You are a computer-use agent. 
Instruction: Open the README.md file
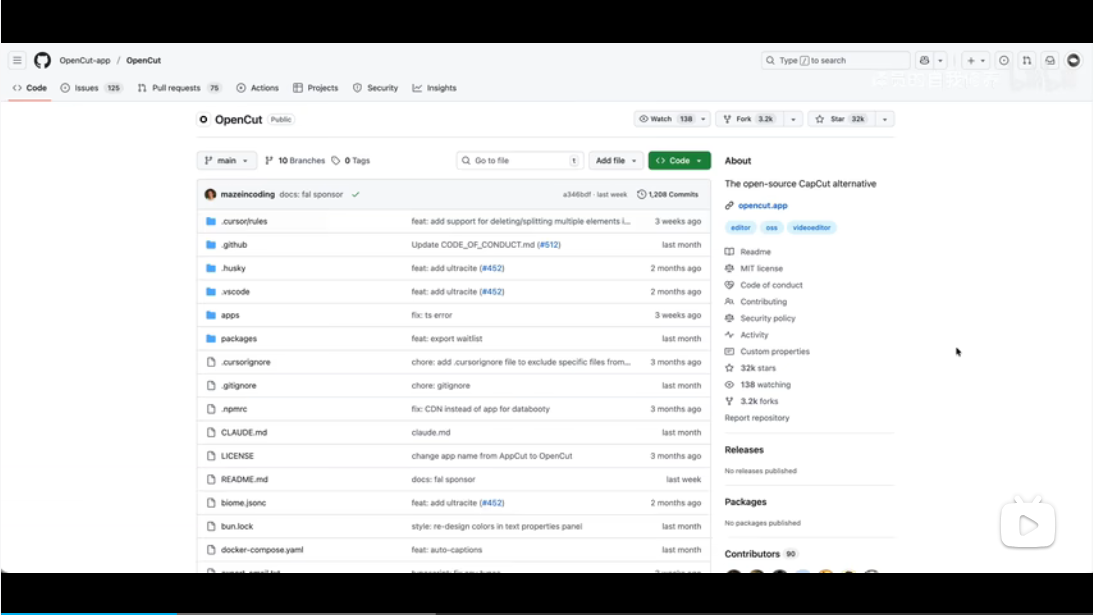244,480
